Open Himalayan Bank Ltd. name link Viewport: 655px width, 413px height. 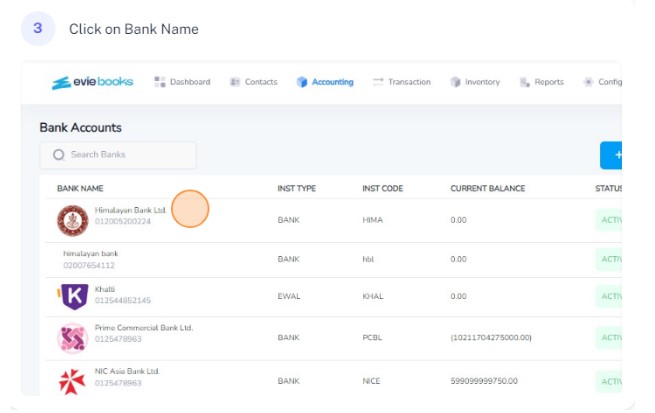[x=130, y=210]
